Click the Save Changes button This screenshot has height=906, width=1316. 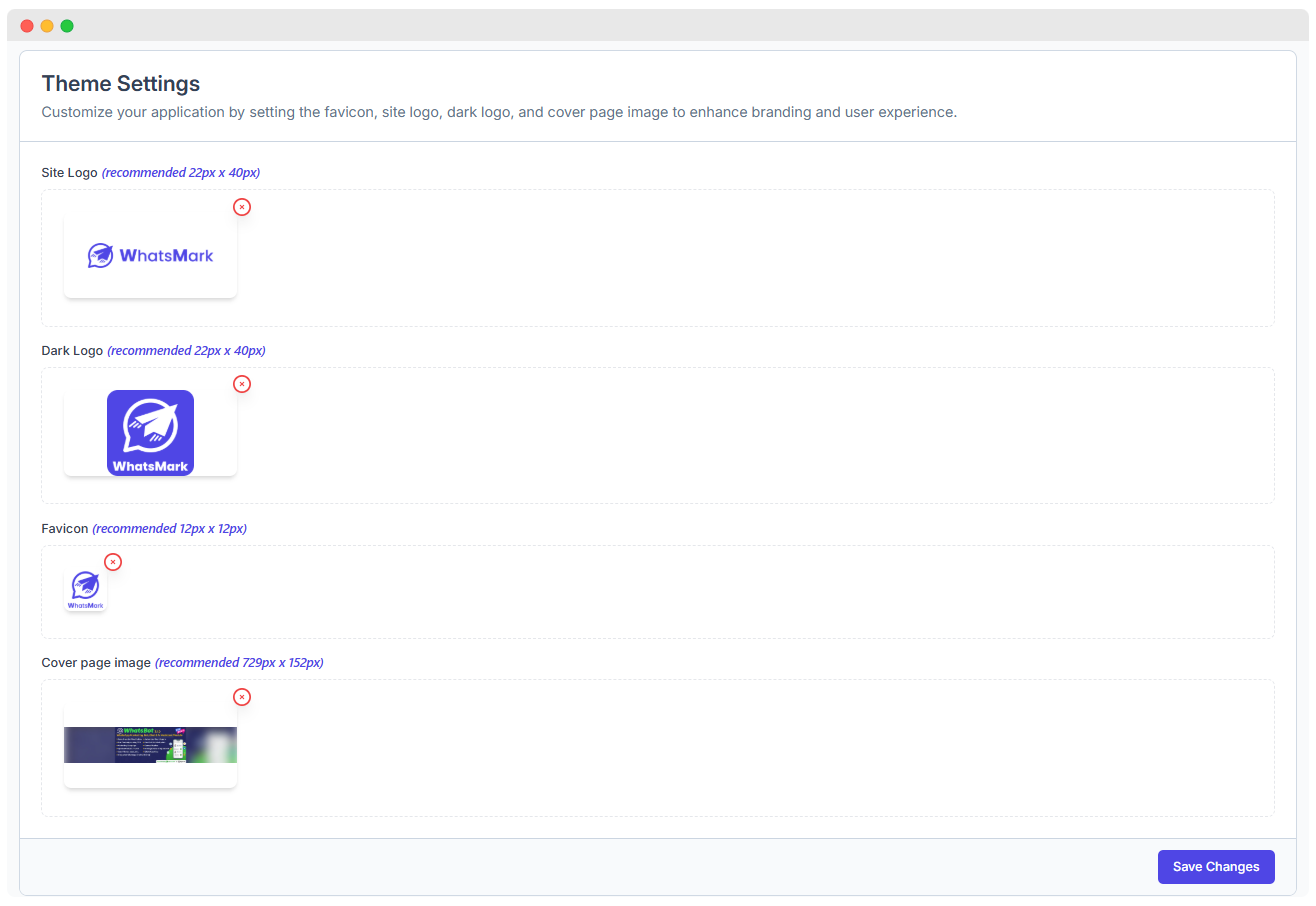1216,867
